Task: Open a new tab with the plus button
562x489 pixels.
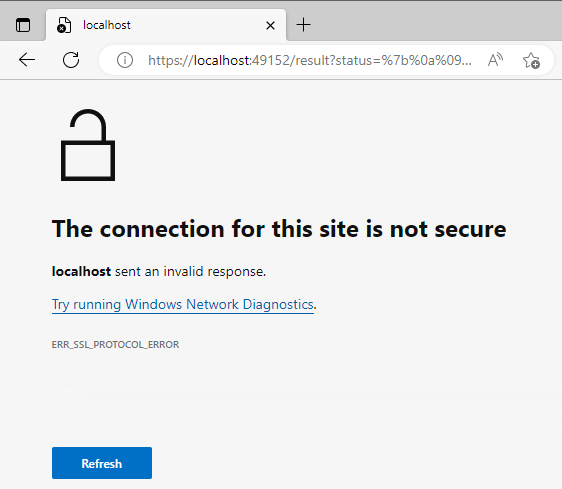Action: [x=304, y=25]
